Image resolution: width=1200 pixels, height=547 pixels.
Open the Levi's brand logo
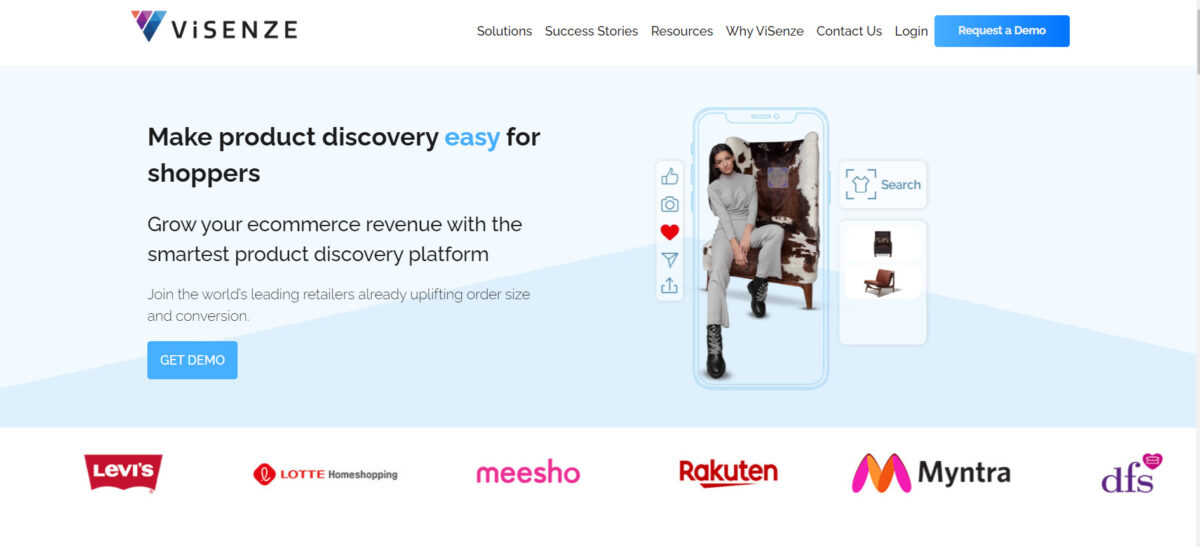(123, 473)
